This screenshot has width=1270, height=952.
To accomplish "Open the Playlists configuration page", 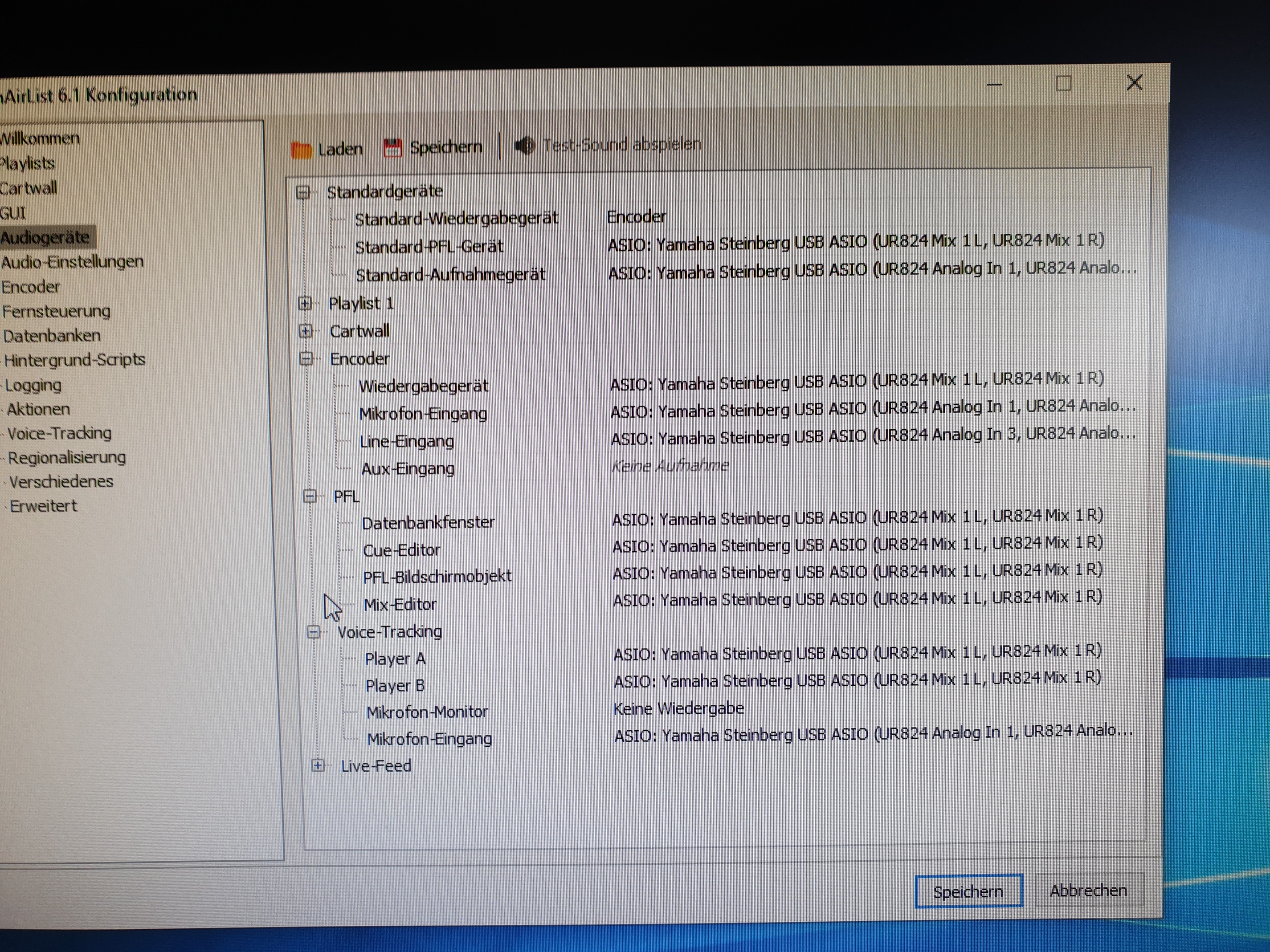I will tap(27, 163).
